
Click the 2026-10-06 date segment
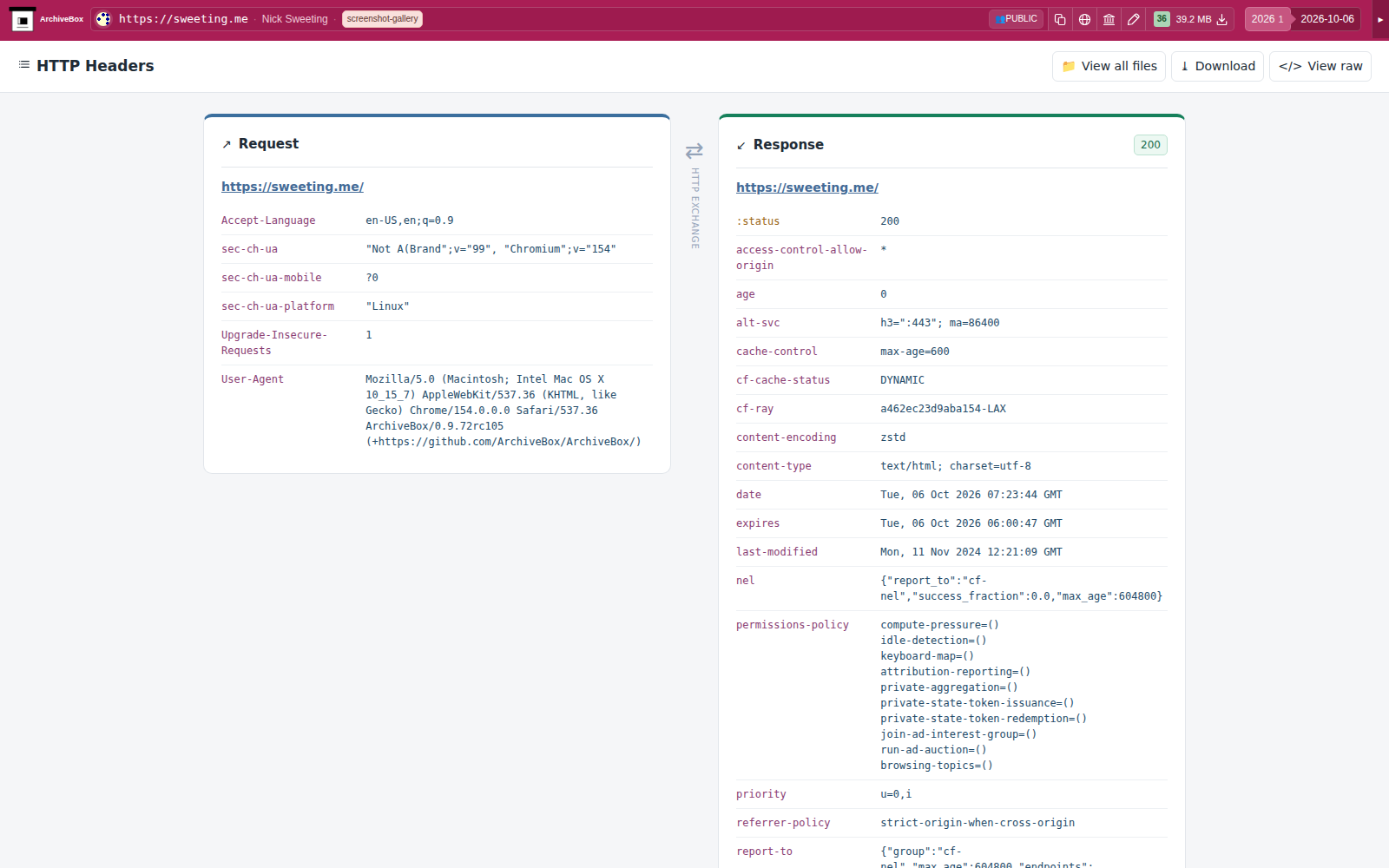[1327, 19]
